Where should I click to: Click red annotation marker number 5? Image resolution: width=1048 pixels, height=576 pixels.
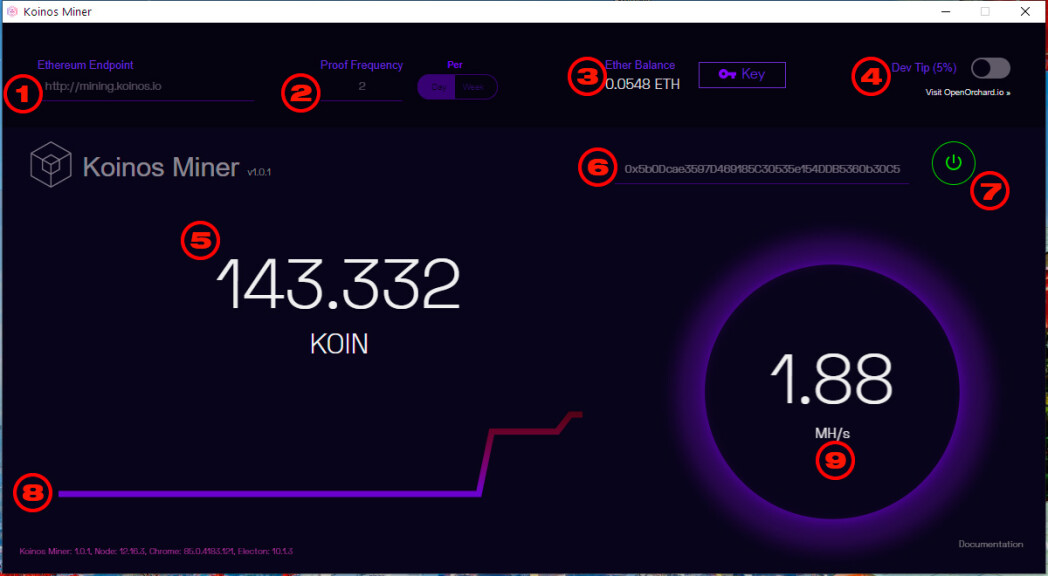pos(201,241)
